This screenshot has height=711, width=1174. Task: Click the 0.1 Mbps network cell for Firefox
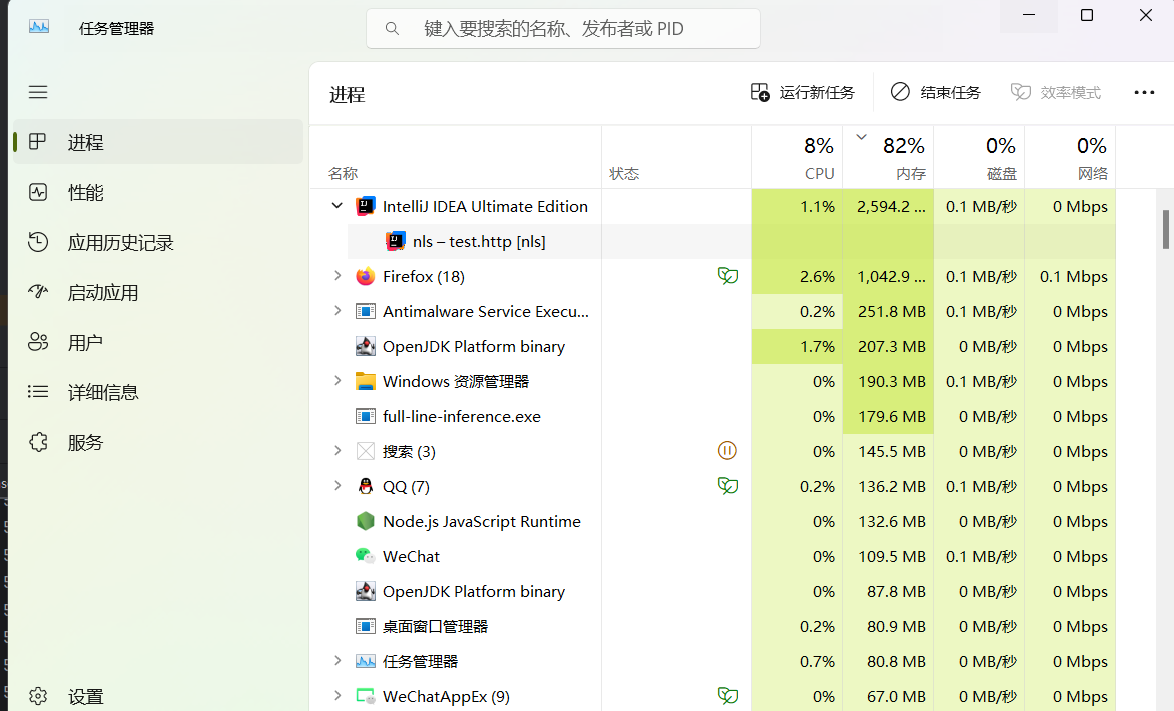(x=1070, y=276)
